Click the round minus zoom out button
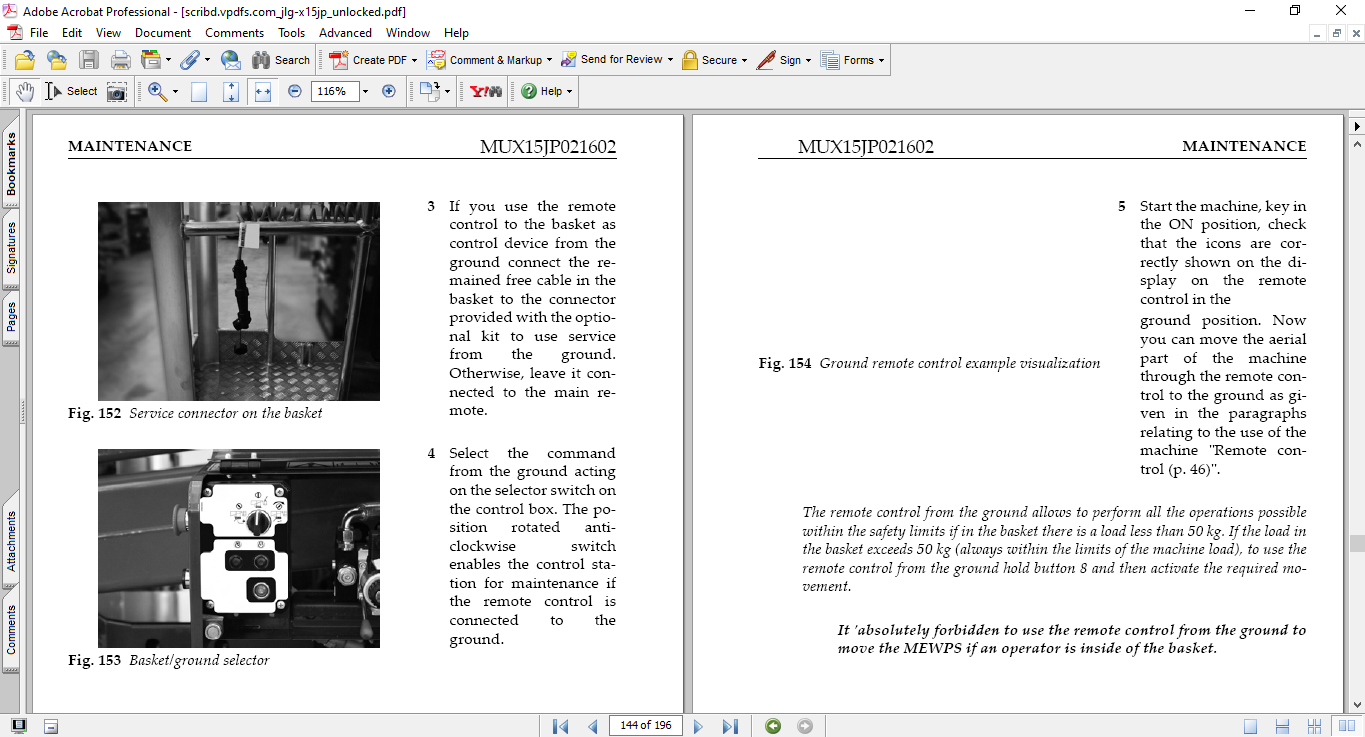Viewport: 1365px width, 737px height. pos(294,91)
